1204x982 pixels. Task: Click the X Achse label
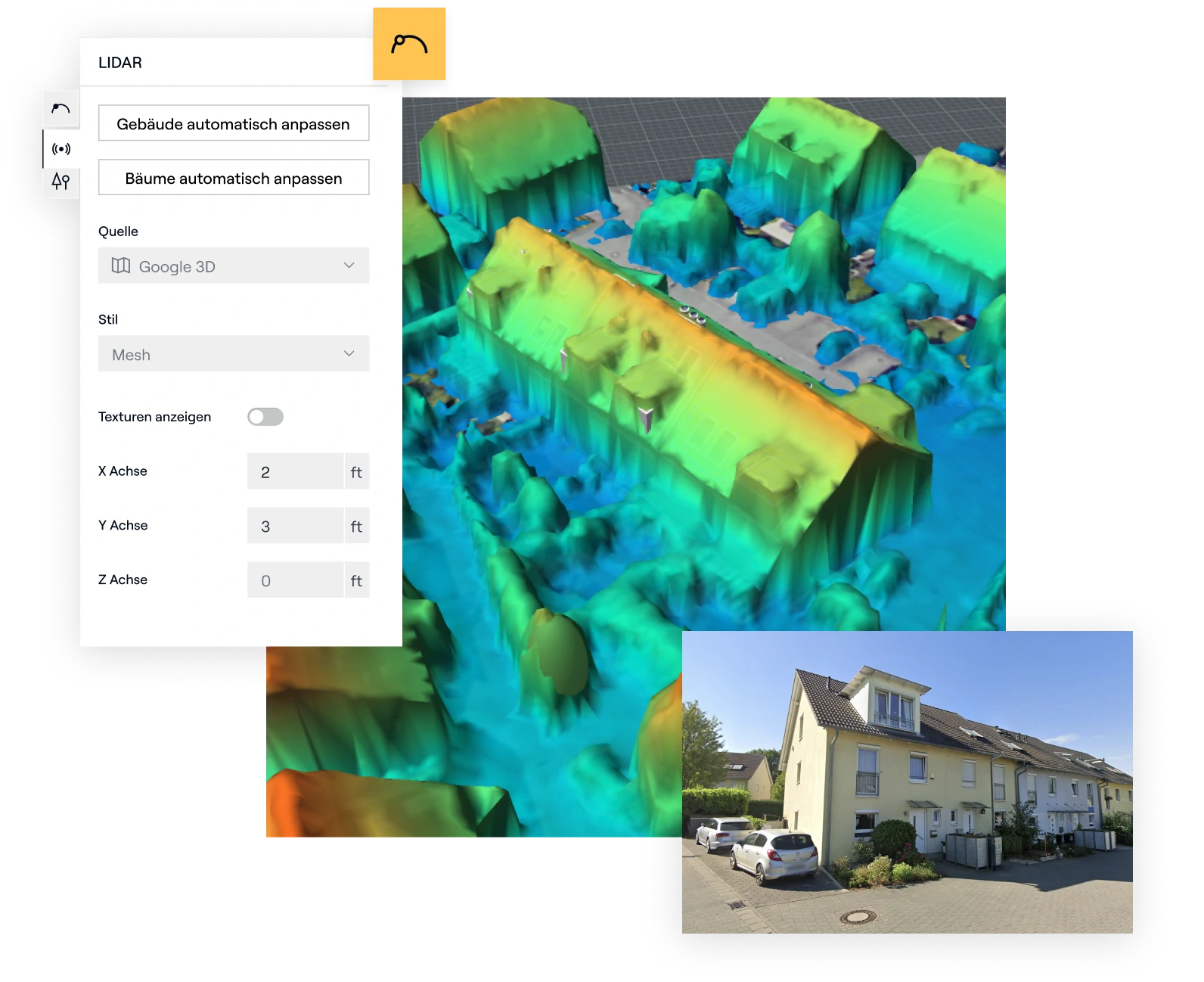[x=123, y=471]
